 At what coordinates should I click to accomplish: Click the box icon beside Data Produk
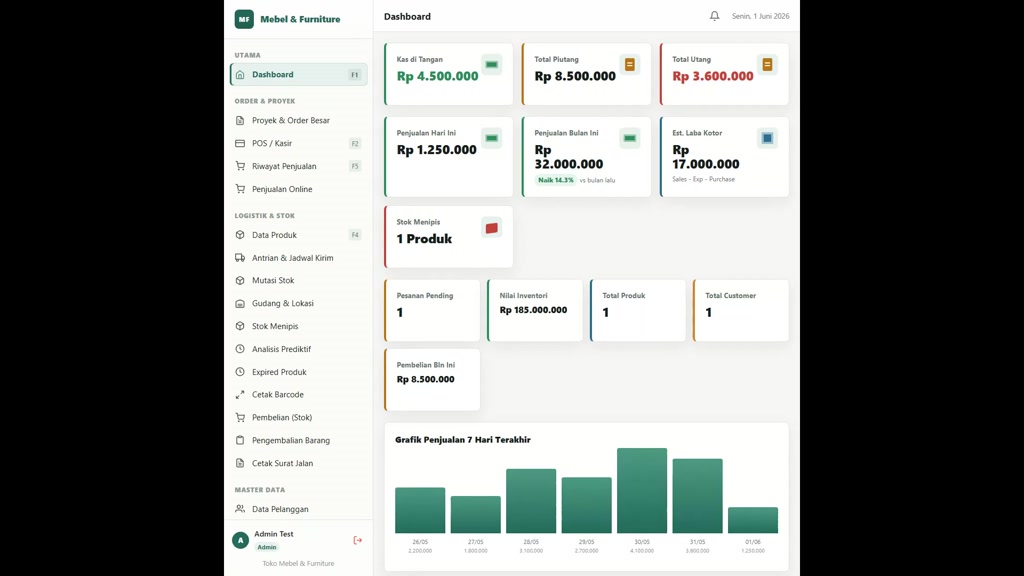[240, 234]
